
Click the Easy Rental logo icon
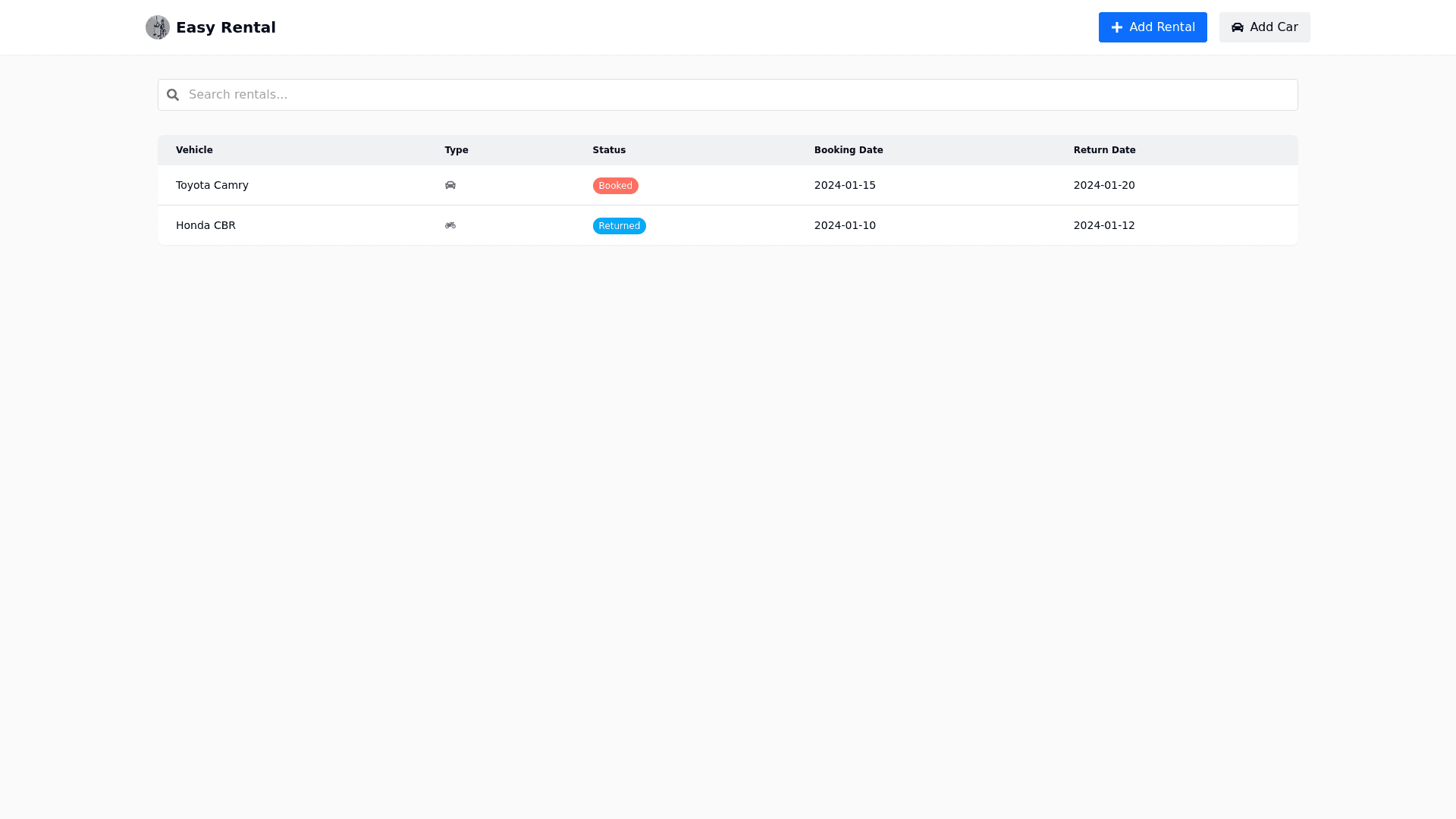[x=158, y=27]
